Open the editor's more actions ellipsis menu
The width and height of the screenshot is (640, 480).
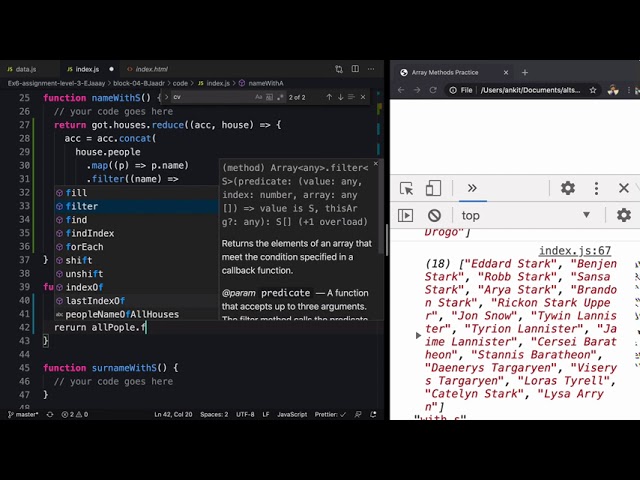pos(371,69)
